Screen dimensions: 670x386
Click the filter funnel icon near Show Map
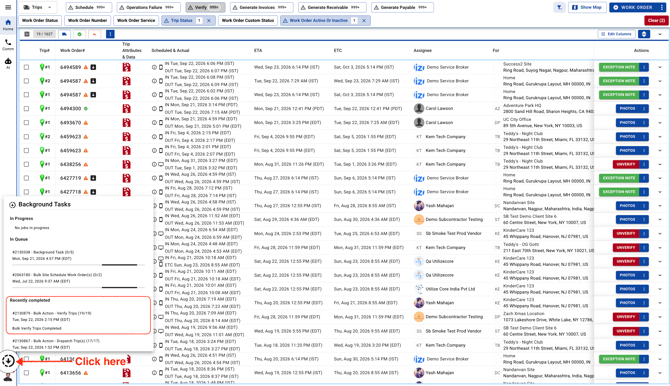click(559, 7)
